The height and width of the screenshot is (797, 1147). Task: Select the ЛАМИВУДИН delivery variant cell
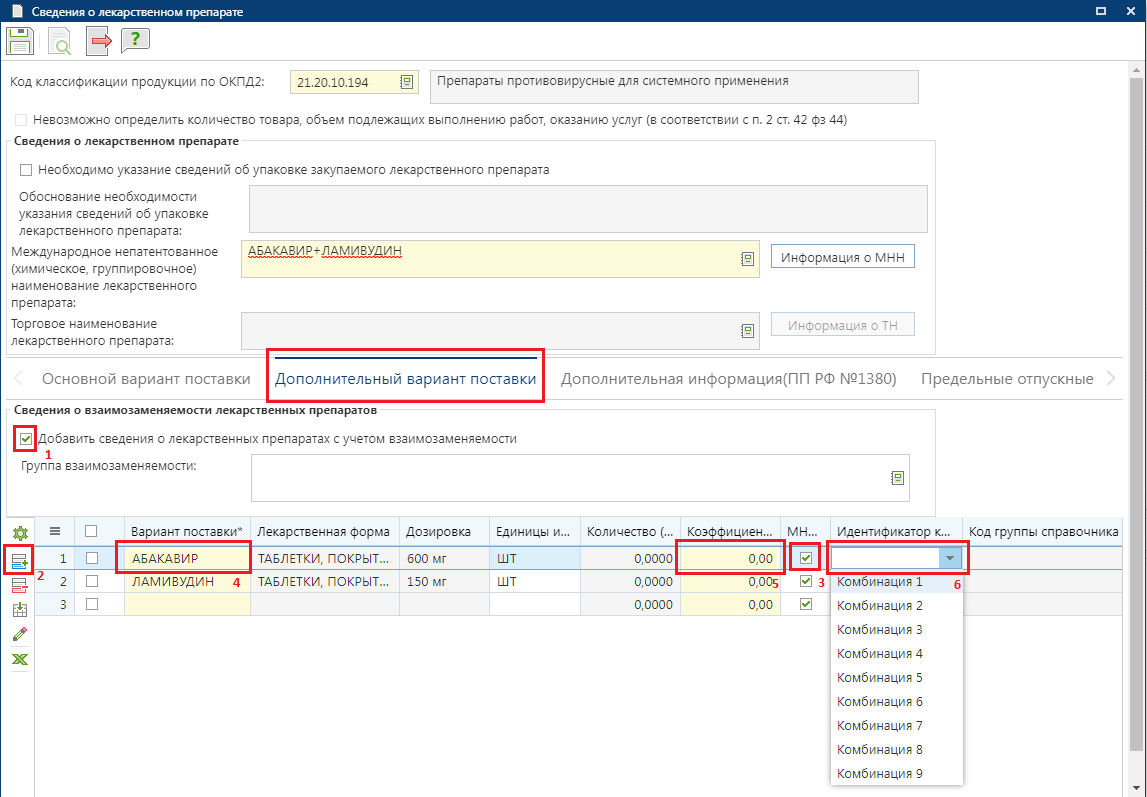pos(187,582)
